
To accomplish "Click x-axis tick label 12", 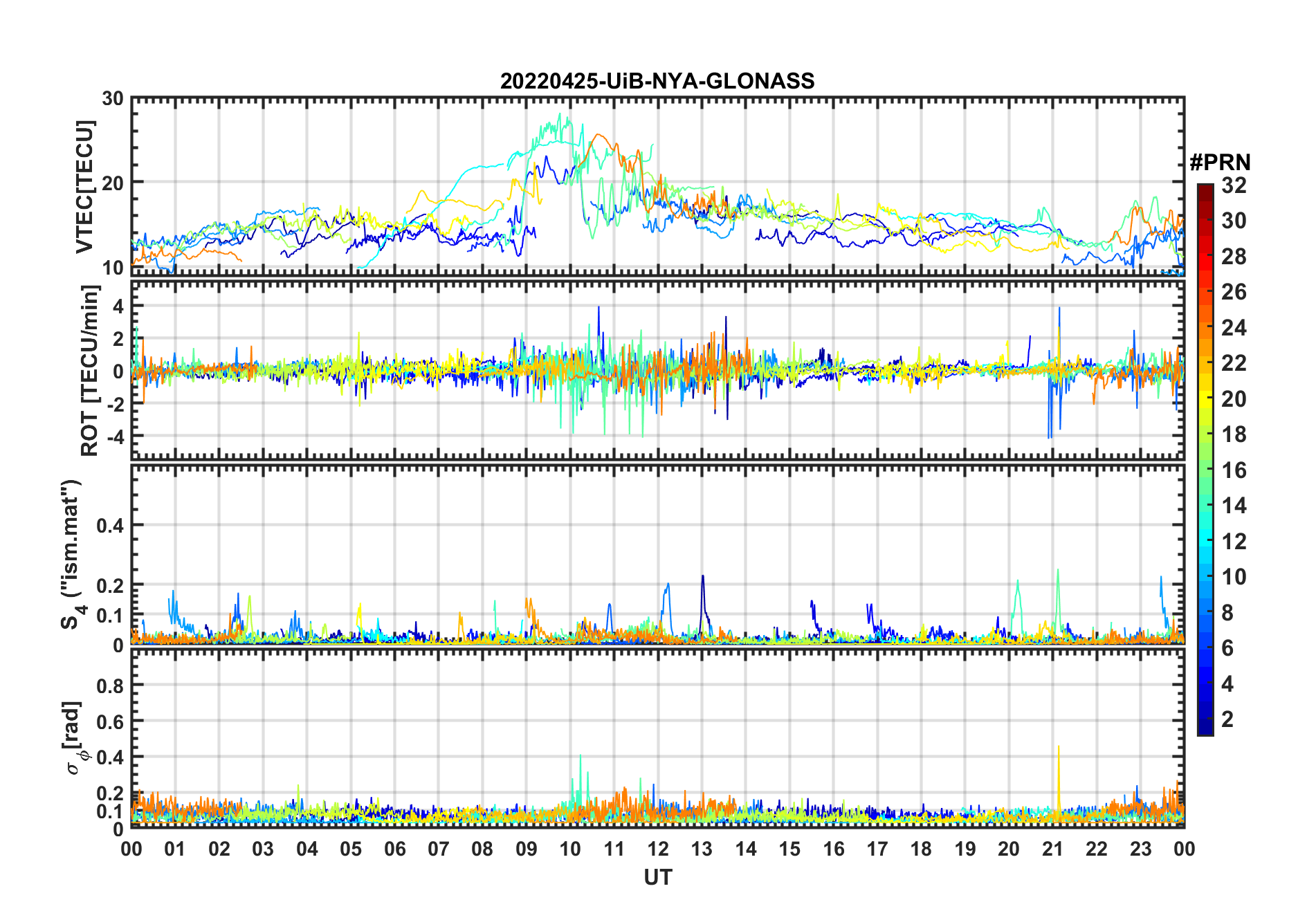I will [x=658, y=849].
